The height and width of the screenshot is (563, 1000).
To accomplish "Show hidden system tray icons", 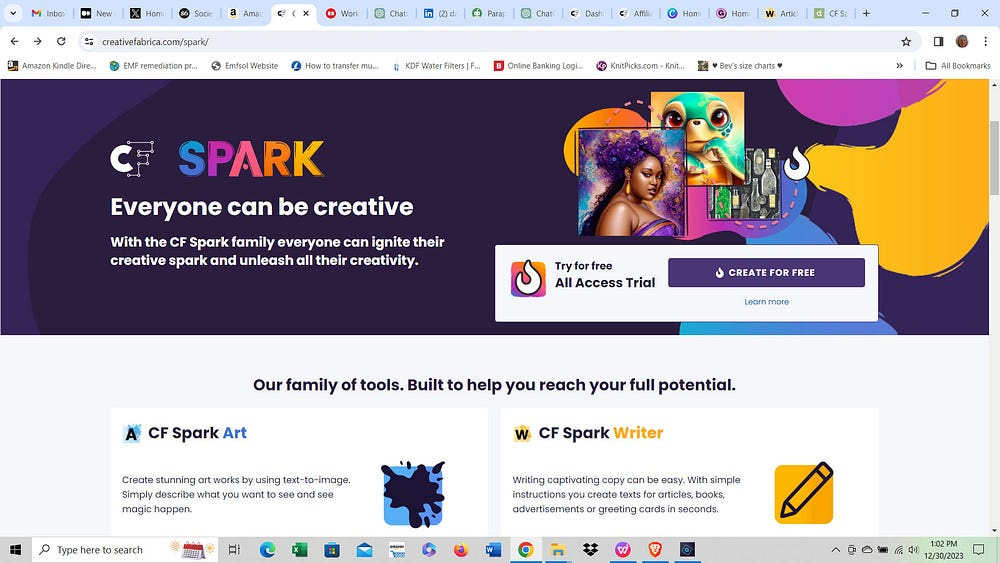I will click(x=835, y=550).
